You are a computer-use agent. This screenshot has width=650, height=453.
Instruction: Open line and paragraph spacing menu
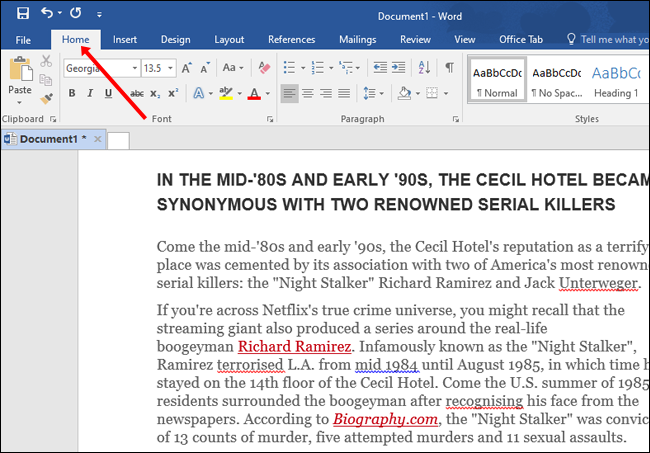click(x=373, y=93)
